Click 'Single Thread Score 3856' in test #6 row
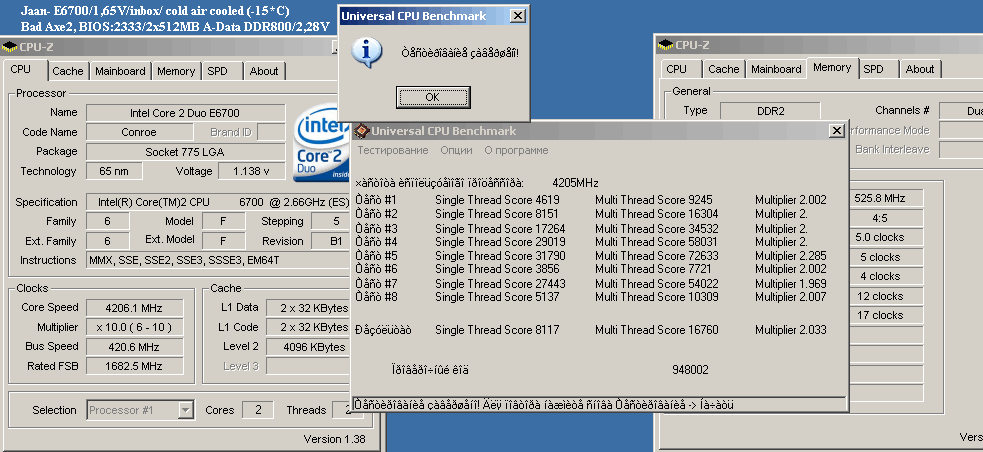The height and width of the screenshot is (452, 983). click(497, 269)
